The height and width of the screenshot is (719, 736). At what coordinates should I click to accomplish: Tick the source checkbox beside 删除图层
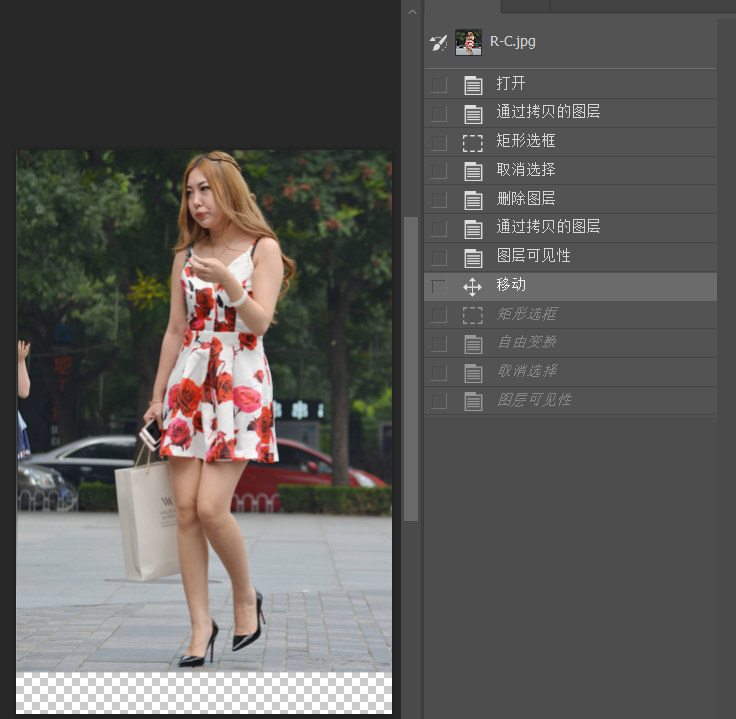pyautogui.click(x=439, y=200)
